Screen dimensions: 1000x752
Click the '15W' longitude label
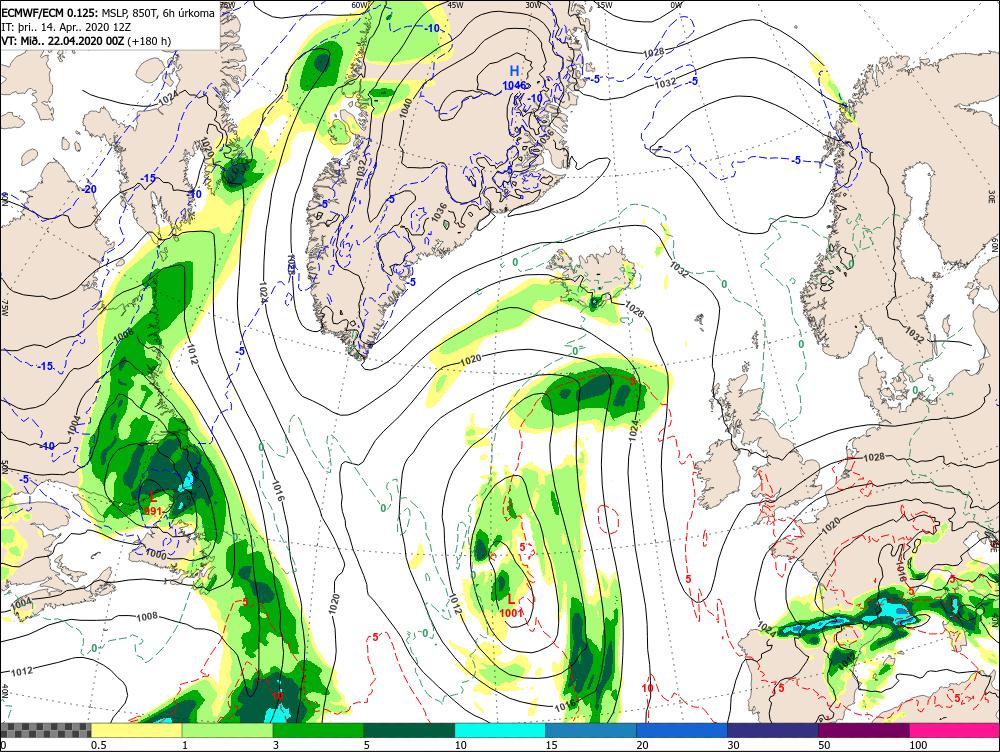[x=604, y=5]
